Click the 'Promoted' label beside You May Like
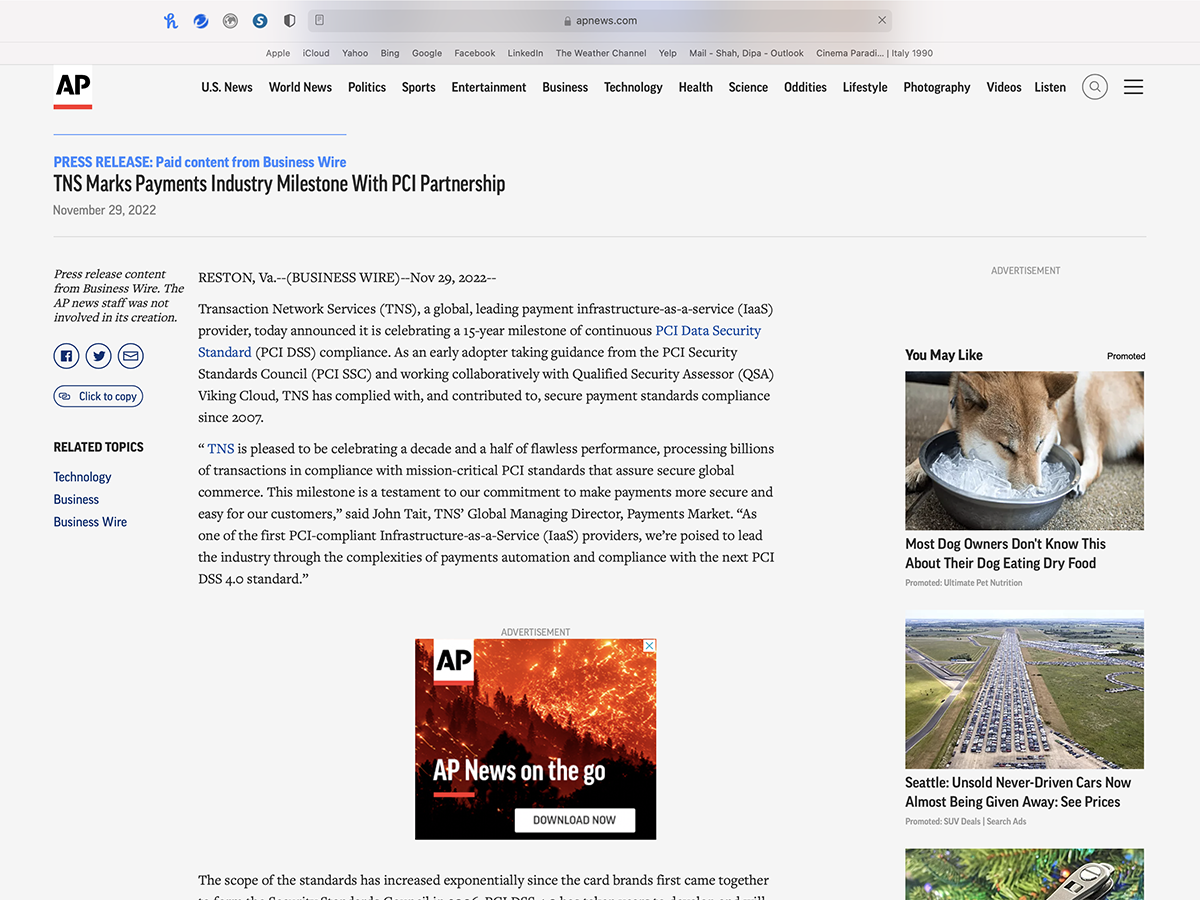The image size is (1200, 900). [x=1126, y=356]
